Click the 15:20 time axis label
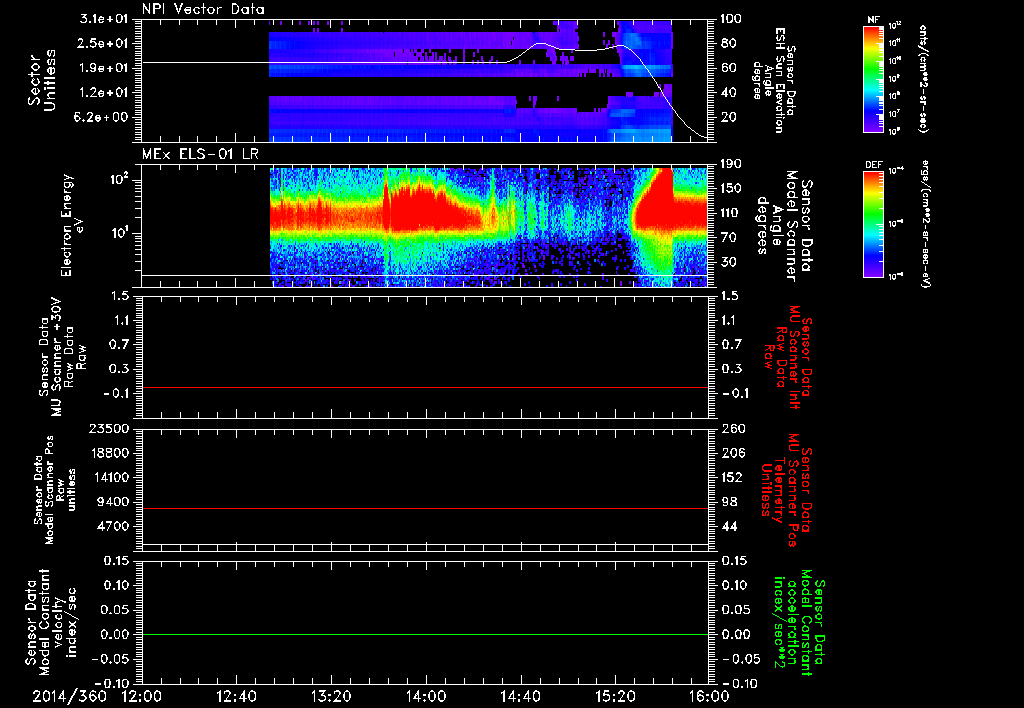 tap(615, 696)
